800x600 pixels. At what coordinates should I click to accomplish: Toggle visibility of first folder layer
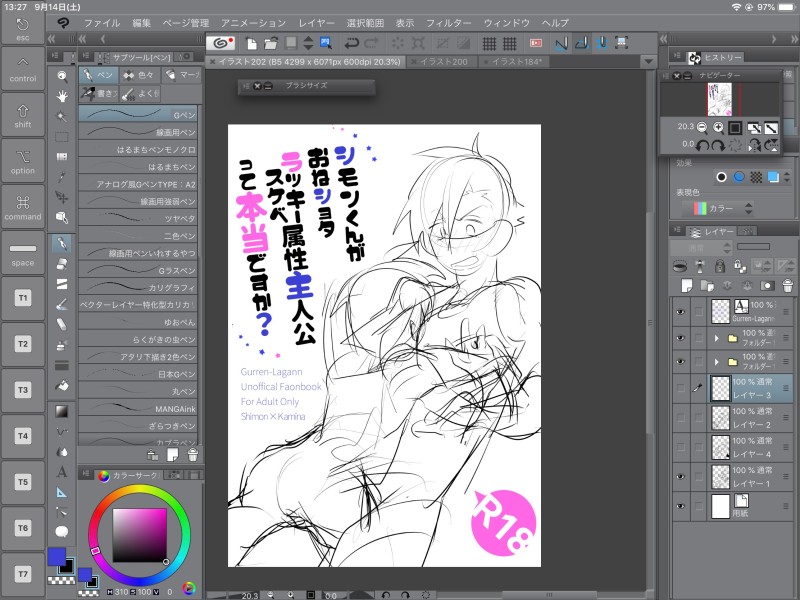[x=681, y=337]
